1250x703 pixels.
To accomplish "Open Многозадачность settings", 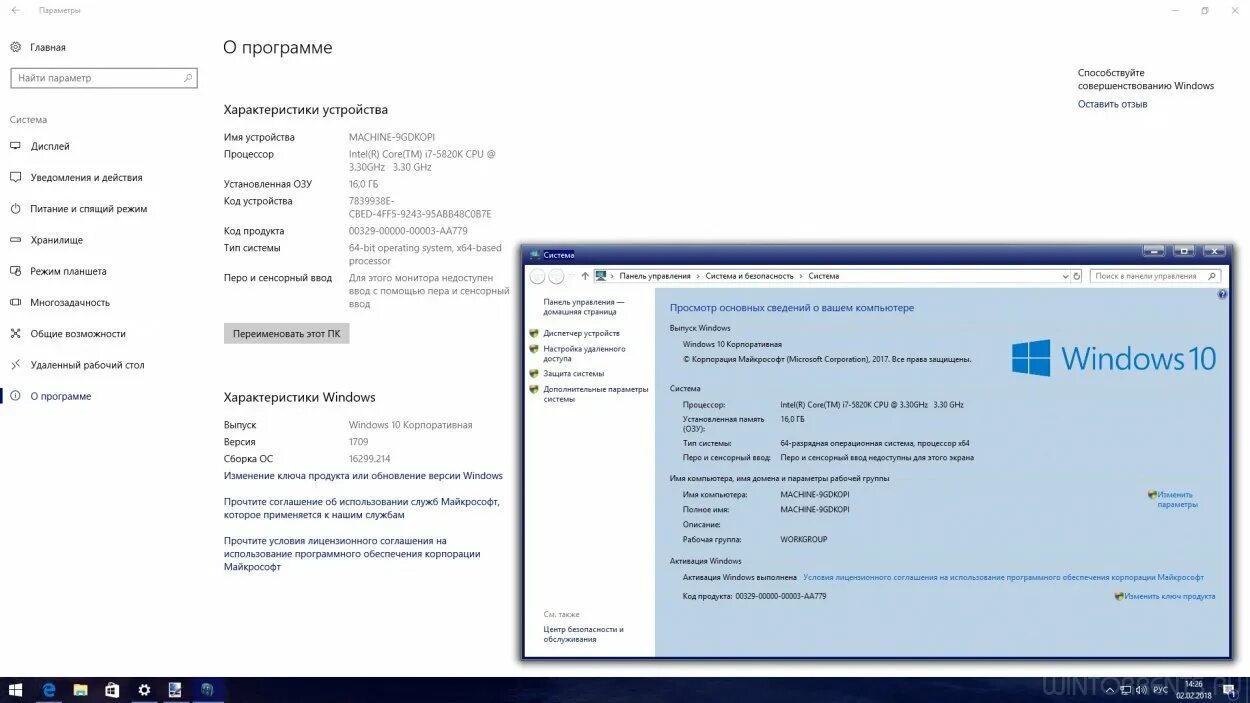I will (x=60, y=302).
